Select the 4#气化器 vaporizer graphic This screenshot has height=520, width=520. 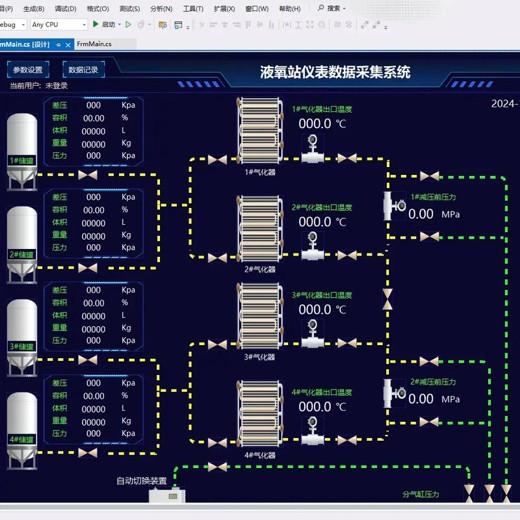pyautogui.click(x=260, y=413)
